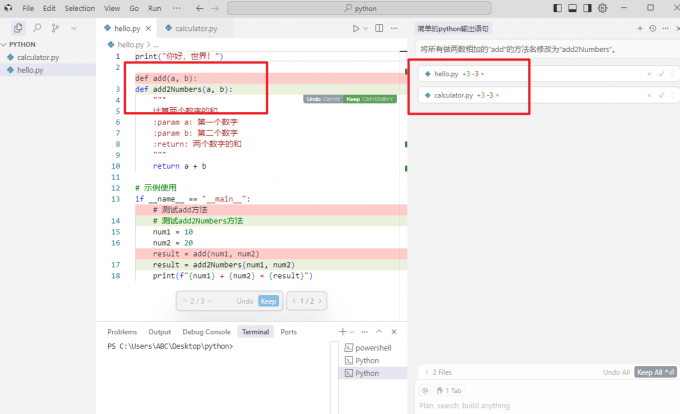Select powershell terminal in terminal list
Screen dimensions: 680x414
point(373,347)
